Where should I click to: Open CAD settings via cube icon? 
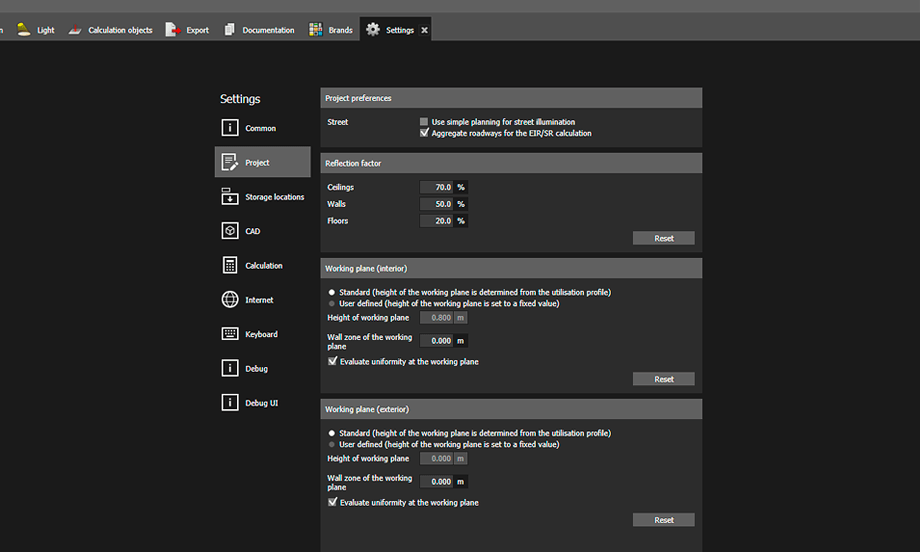click(230, 231)
